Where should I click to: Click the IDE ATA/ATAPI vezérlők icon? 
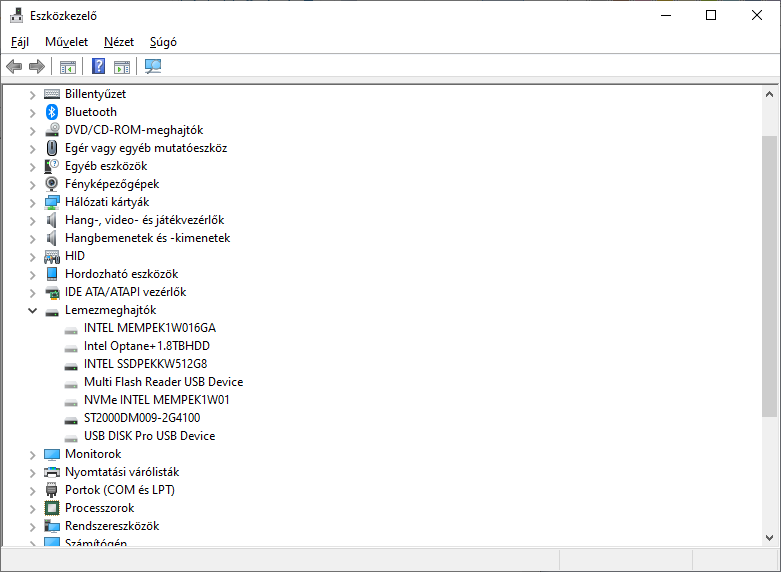(52, 292)
